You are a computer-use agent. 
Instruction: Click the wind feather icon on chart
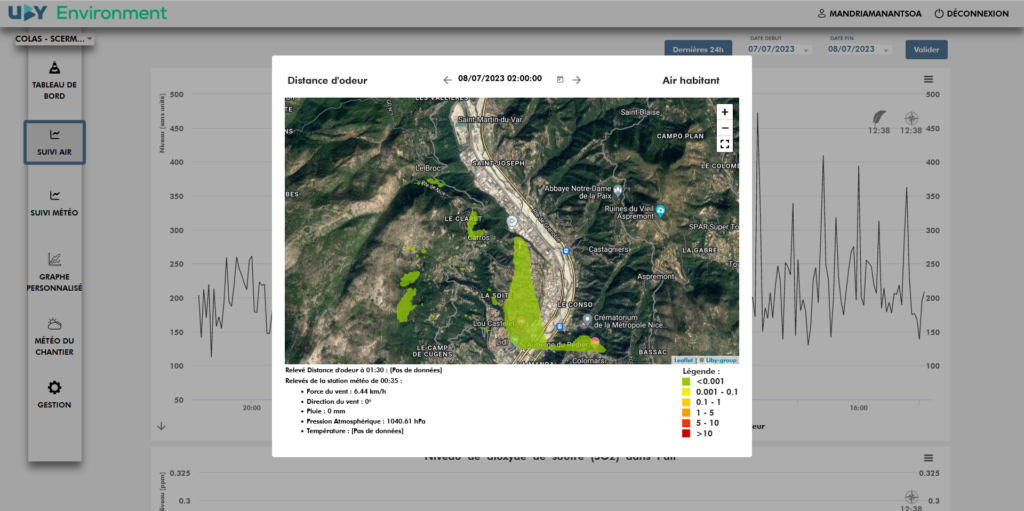pos(879,117)
